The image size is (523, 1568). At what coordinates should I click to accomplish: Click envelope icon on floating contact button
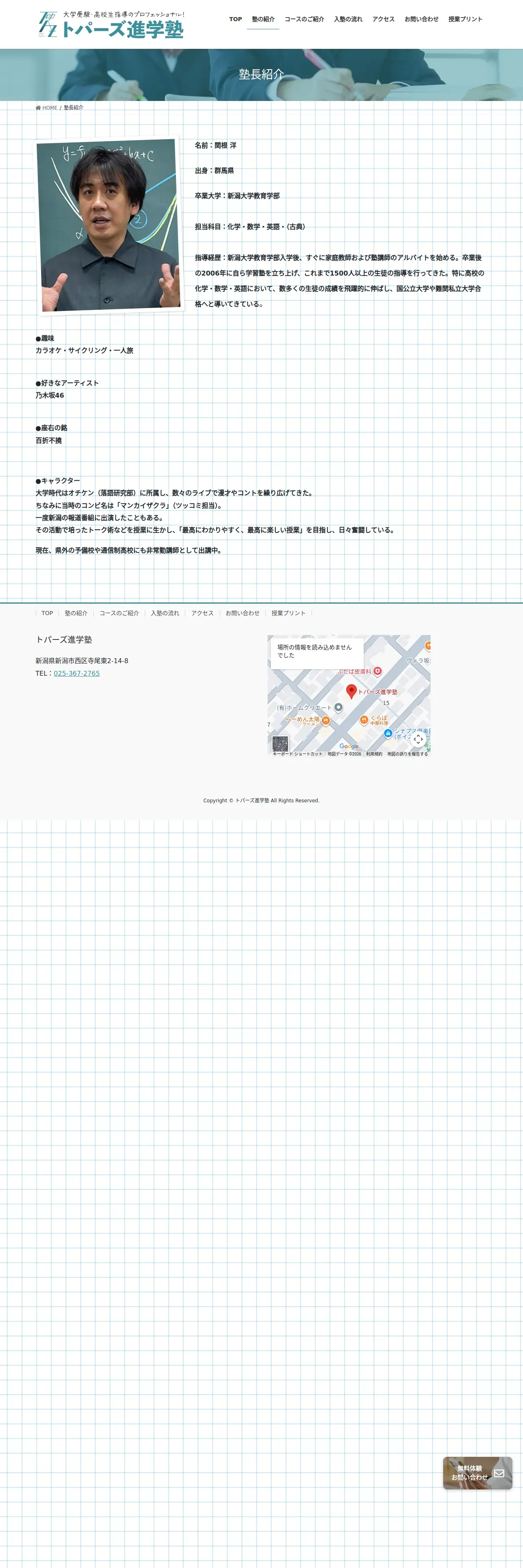(x=499, y=1473)
